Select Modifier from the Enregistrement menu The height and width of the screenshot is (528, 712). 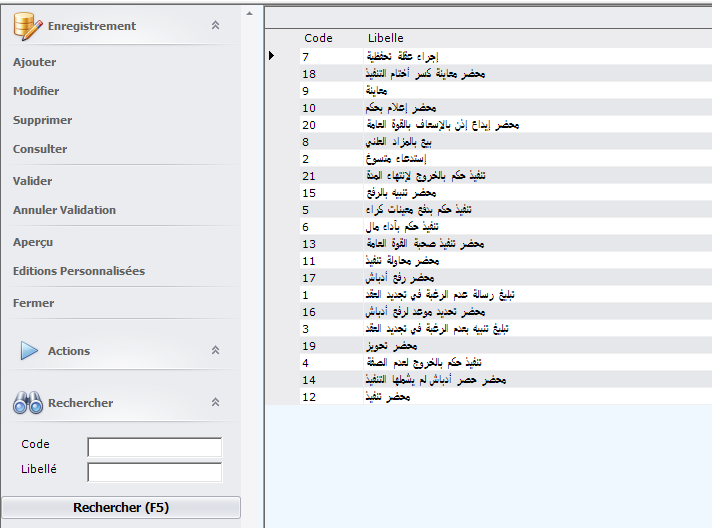(36, 91)
